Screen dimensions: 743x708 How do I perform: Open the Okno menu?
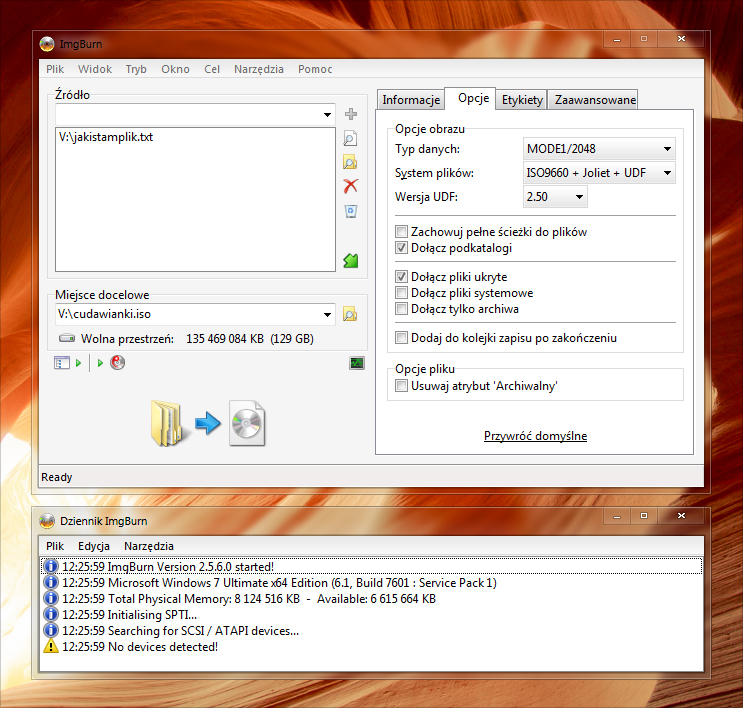(x=175, y=69)
